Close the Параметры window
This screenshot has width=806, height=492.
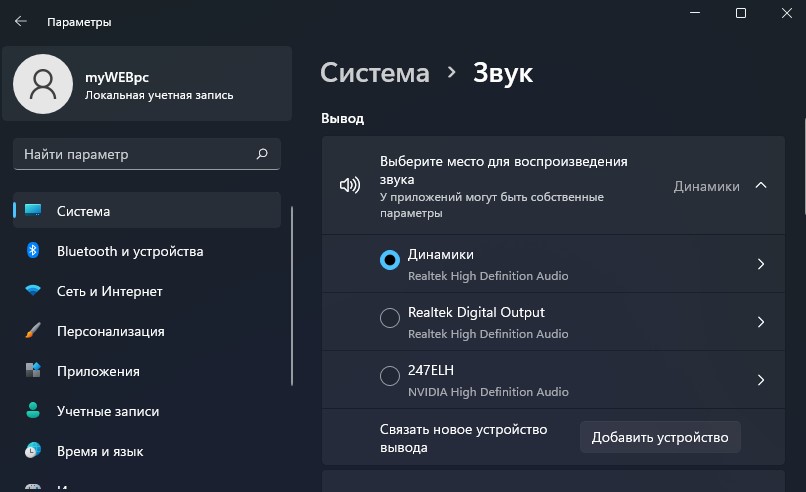coord(786,13)
